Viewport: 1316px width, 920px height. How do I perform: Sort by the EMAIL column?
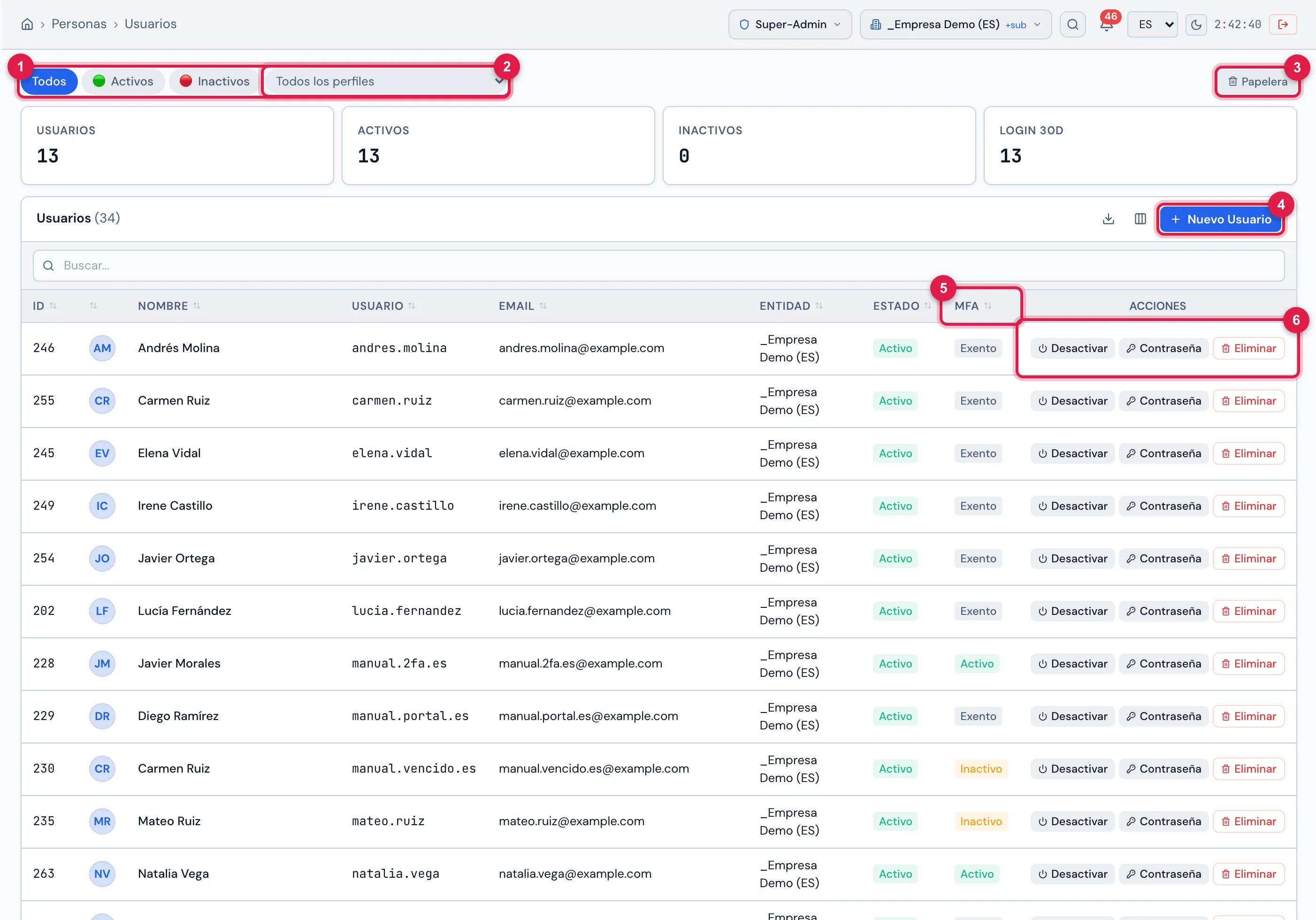pyautogui.click(x=522, y=306)
